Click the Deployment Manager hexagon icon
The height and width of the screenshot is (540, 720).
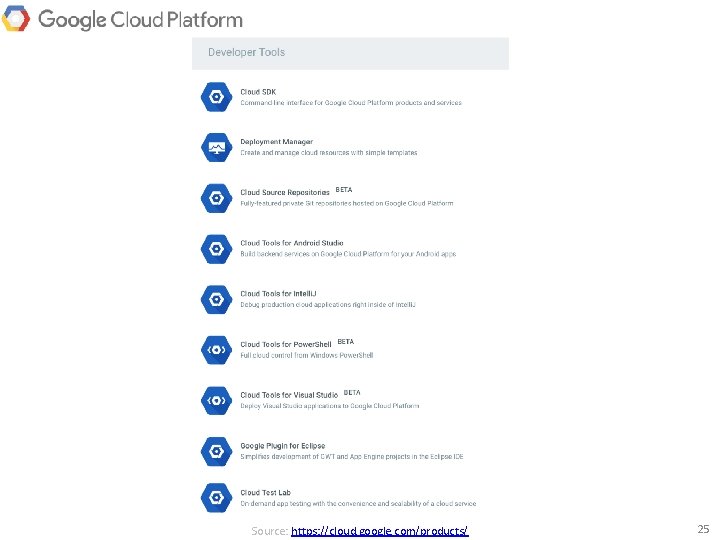[216, 147]
